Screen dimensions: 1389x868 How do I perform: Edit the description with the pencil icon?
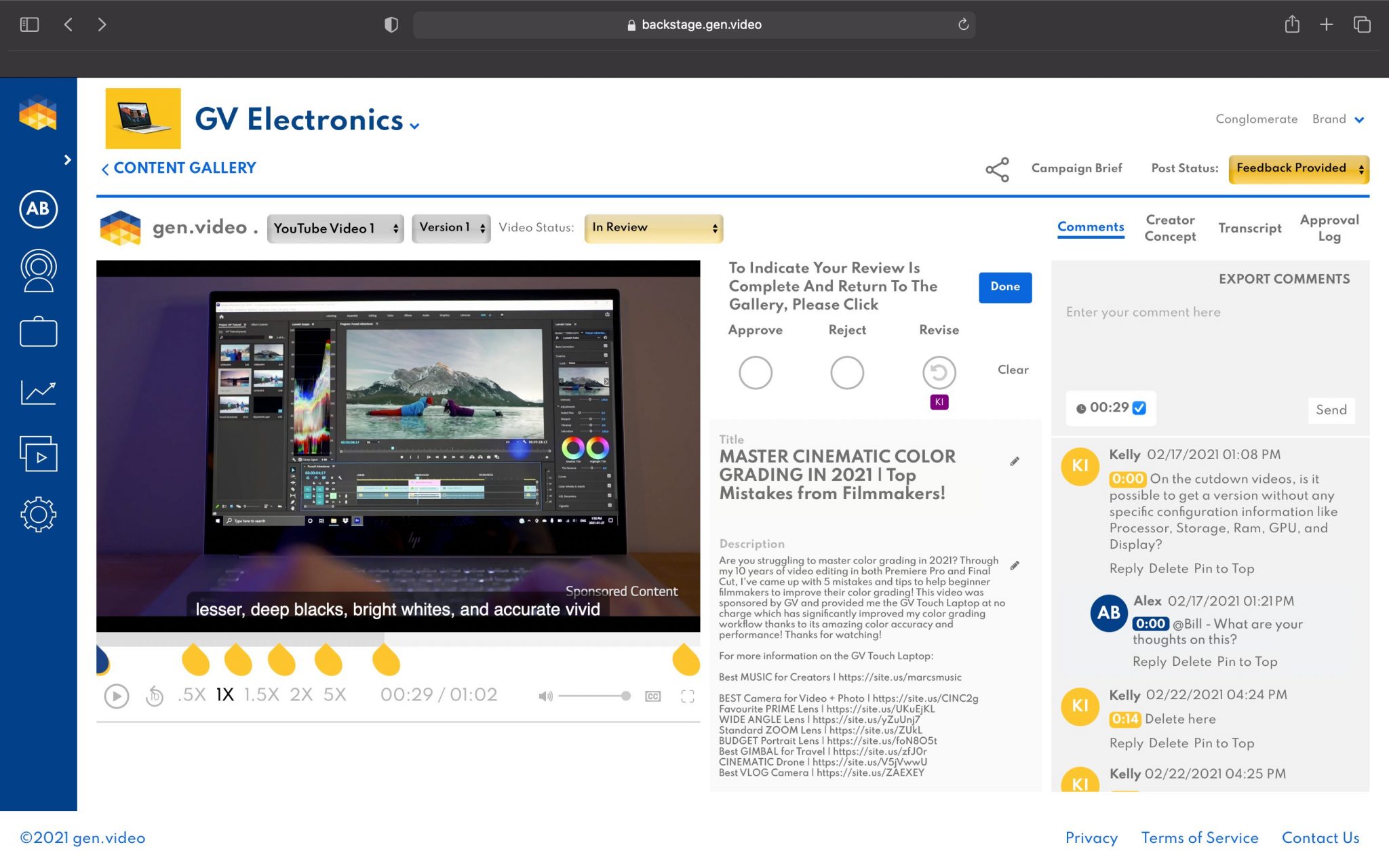tap(1015, 566)
